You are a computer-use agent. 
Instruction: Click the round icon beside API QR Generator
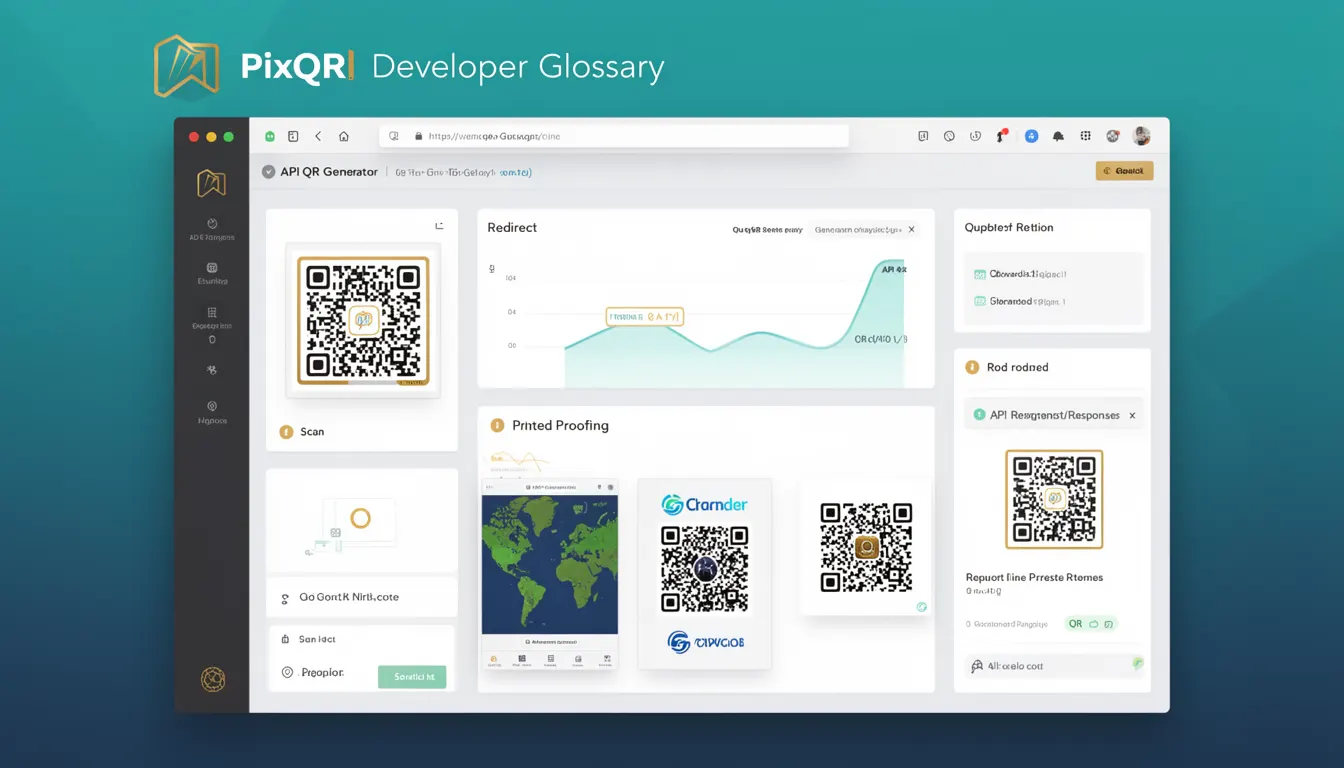point(268,172)
